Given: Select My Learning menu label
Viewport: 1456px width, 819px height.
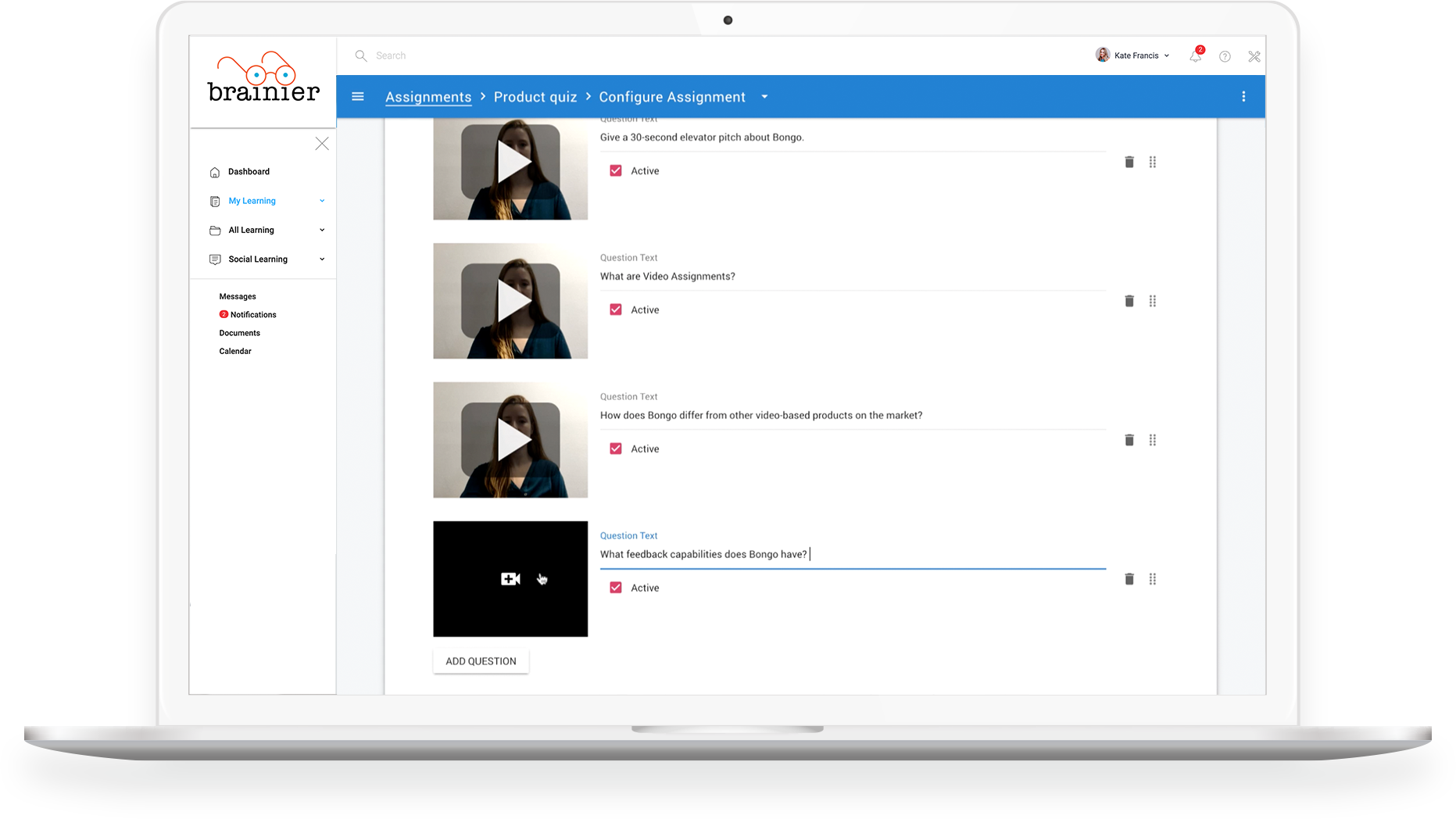Looking at the screenshot, I should point(252,201).
